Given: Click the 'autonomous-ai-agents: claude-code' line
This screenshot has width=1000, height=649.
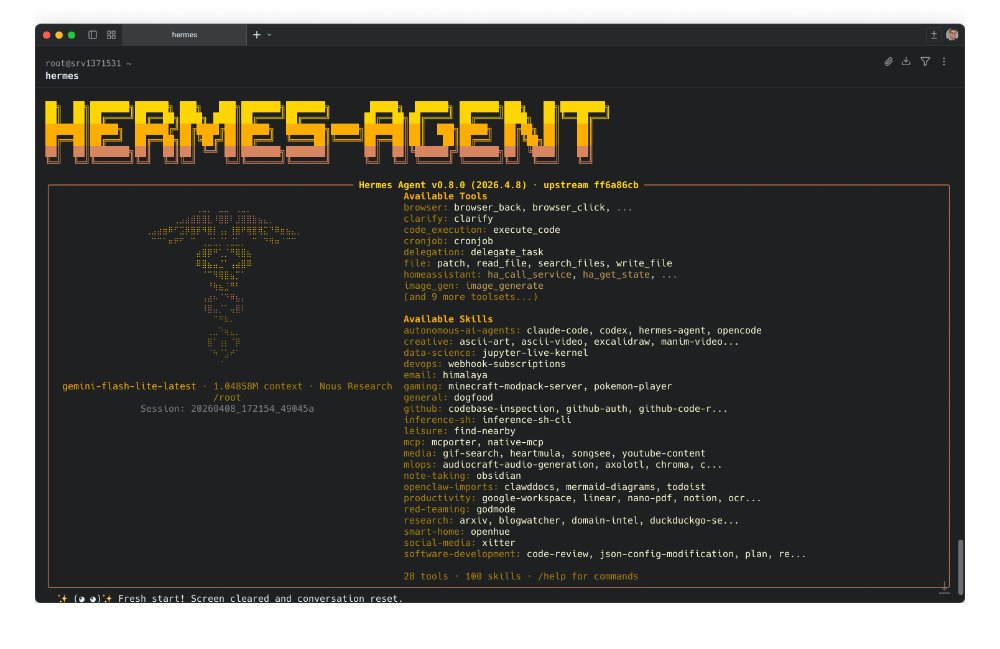Looking at the screenshot, I should (582, 330).
